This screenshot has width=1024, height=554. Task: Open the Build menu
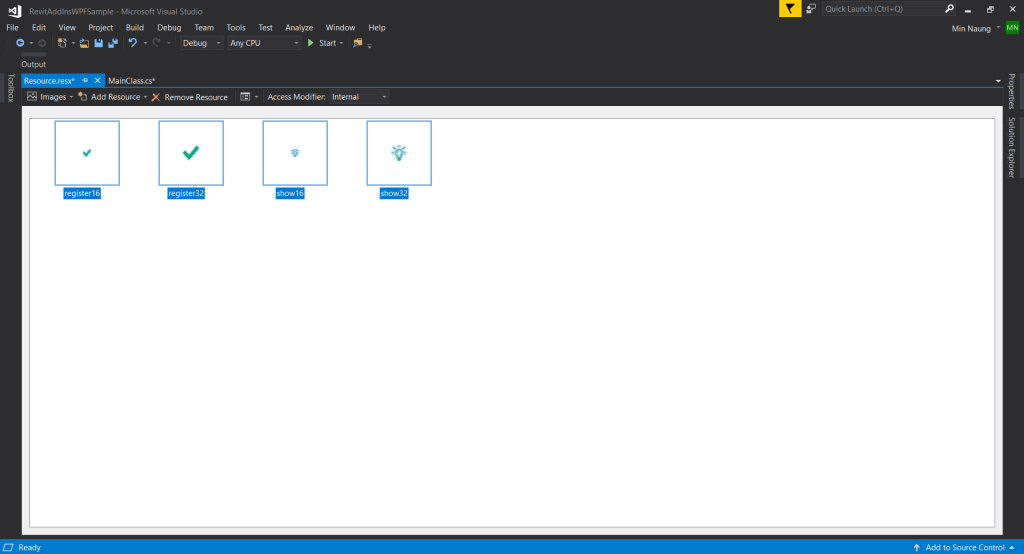(134, 28)
